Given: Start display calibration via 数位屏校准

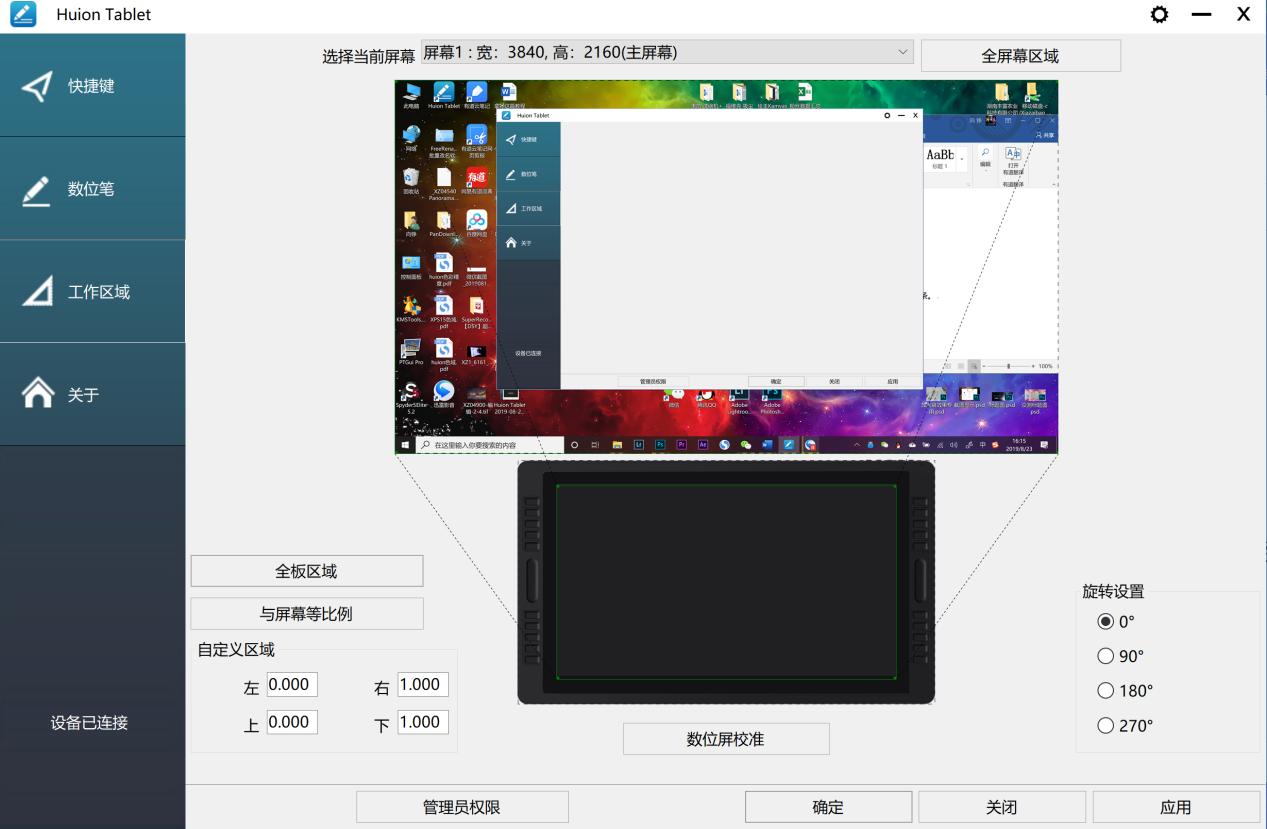Looking at the screenshot, I should tap(726, 738).
